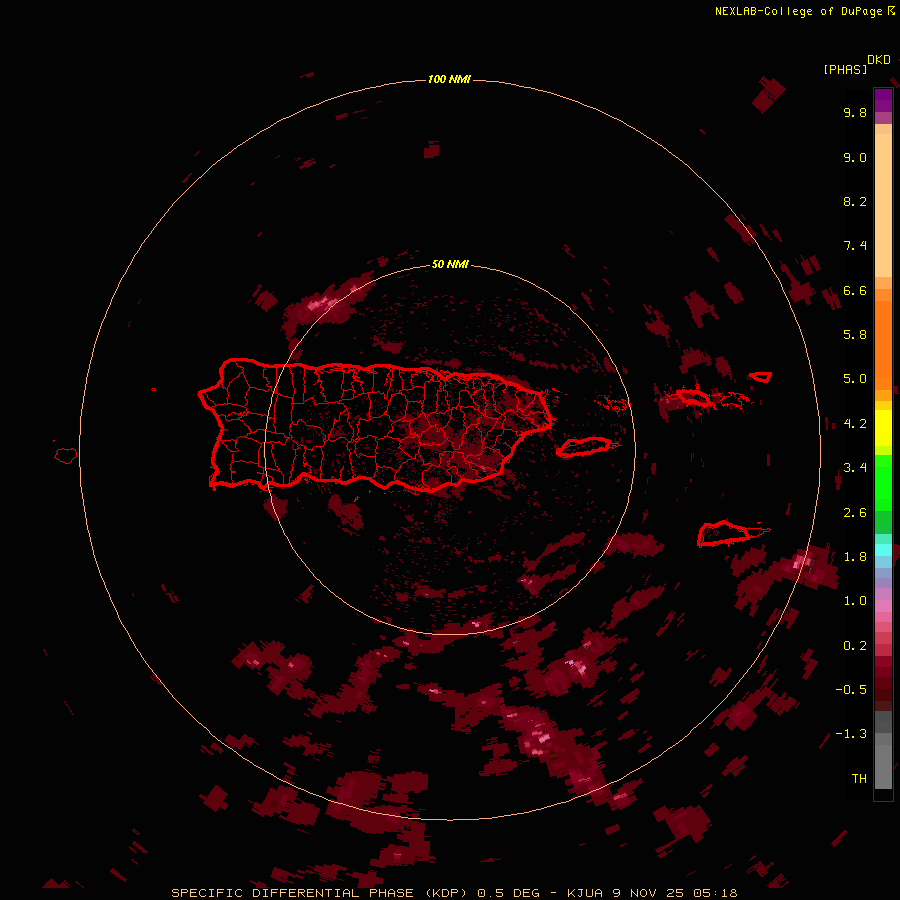Click the 6.6 value on the color scale
Image resolution: width=900 pixels, height=900 pixels.
point(855,290)
